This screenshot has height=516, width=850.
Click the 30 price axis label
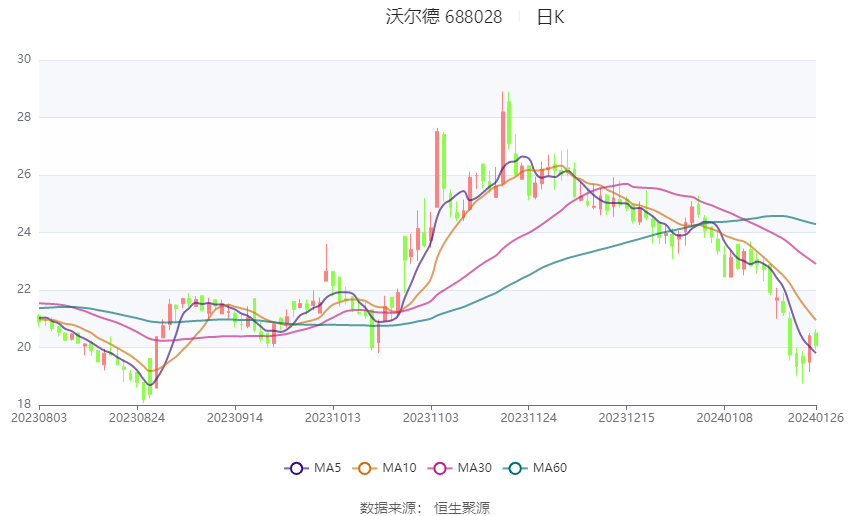pos(24,59)
